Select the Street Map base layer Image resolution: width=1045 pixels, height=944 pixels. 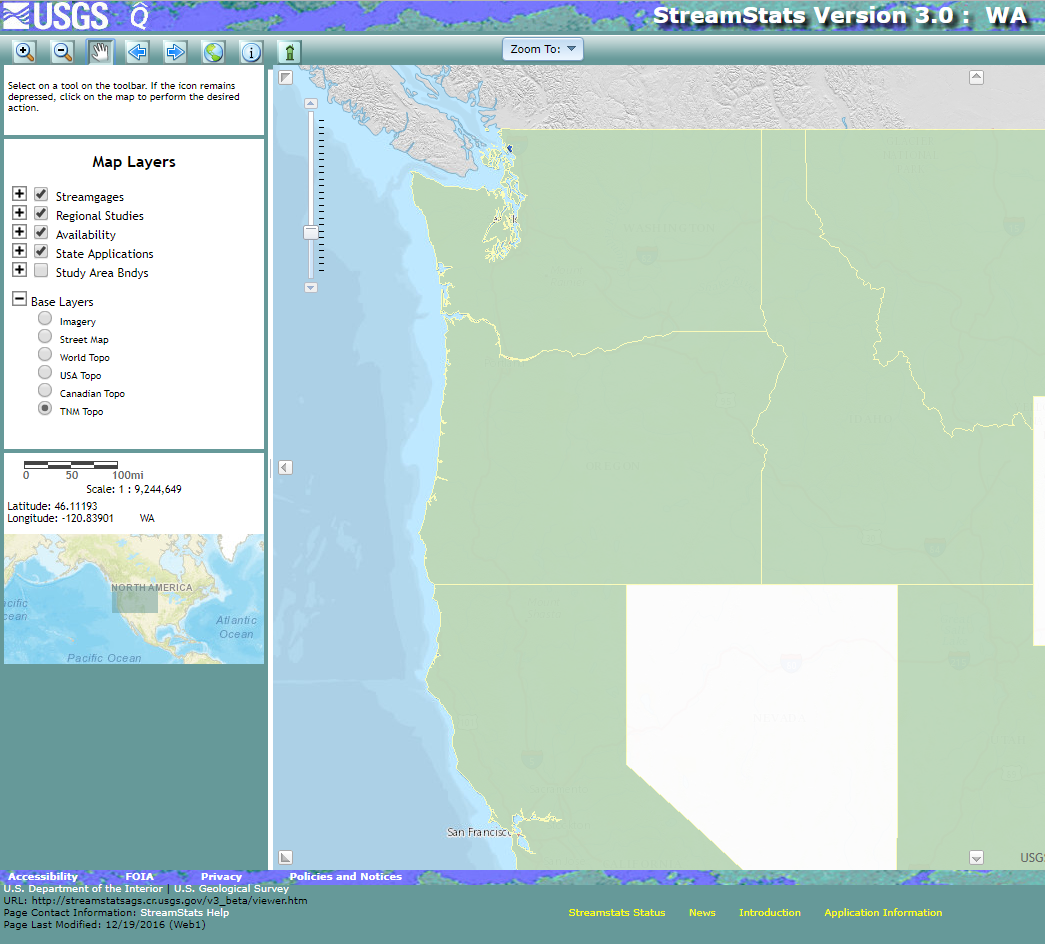44,336
